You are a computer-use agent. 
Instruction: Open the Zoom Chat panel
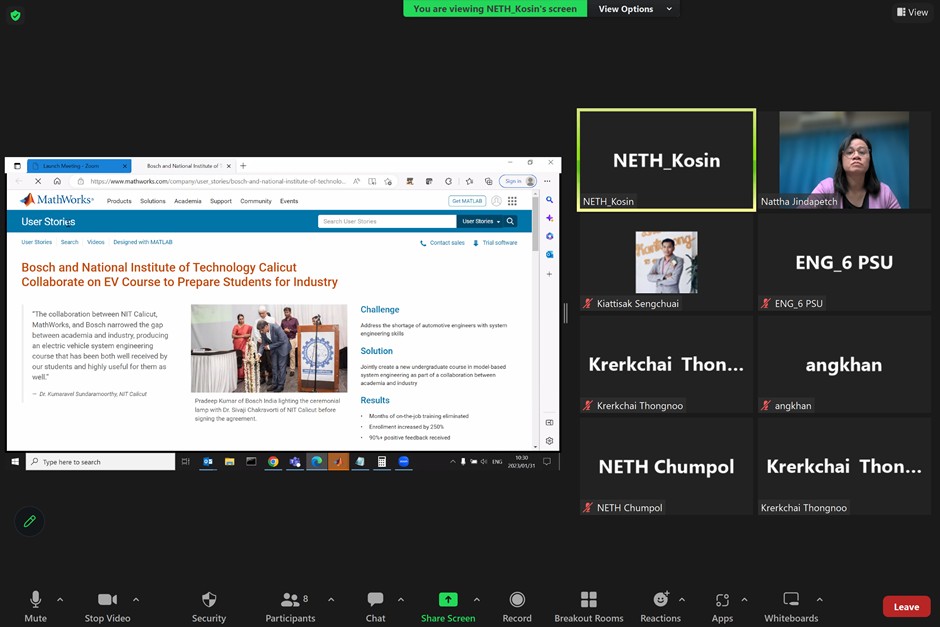tap(375, 607)
